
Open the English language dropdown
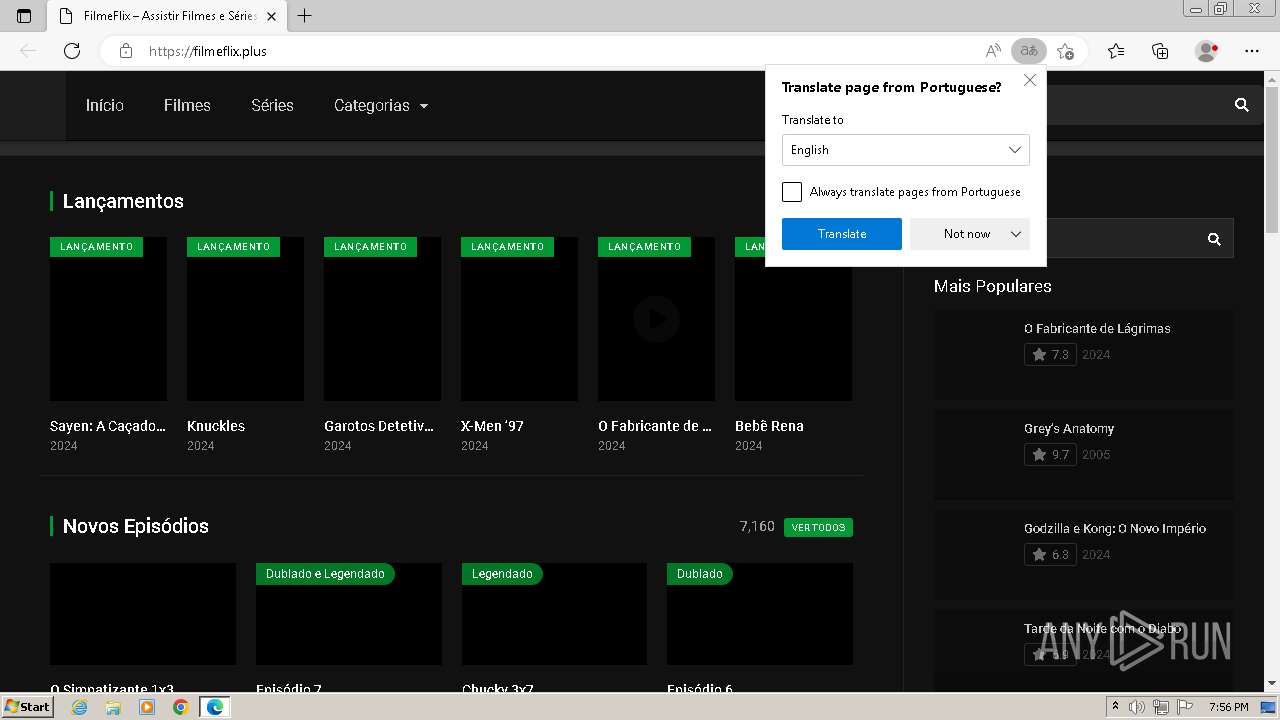pyautogui.click(x=906, y=150)
